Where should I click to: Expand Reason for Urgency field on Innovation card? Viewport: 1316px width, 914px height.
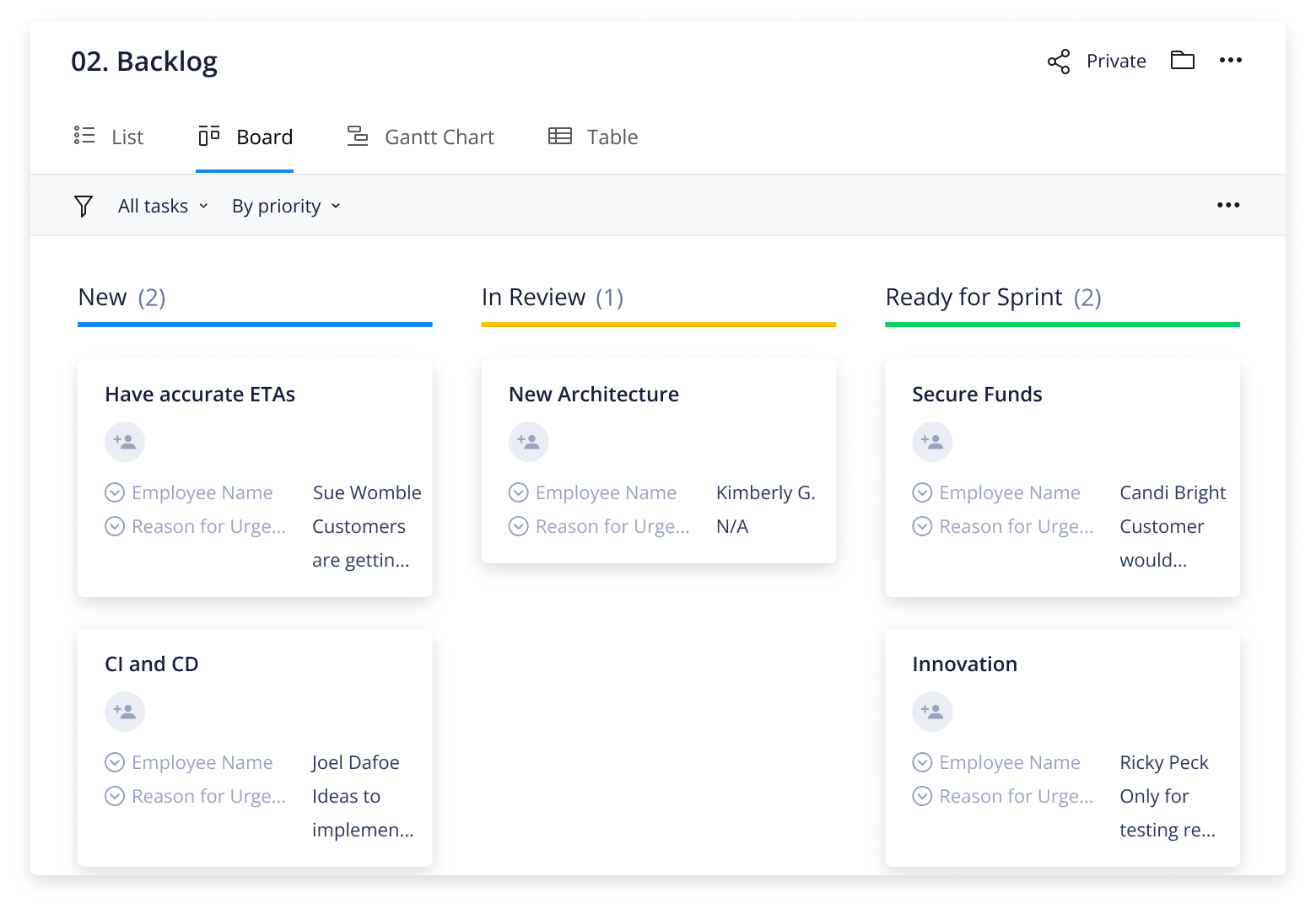click(x=922, y=796)
